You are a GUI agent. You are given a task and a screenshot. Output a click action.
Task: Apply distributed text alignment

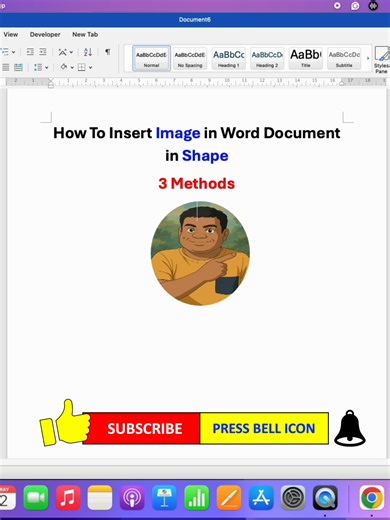[x=18, y=67]
